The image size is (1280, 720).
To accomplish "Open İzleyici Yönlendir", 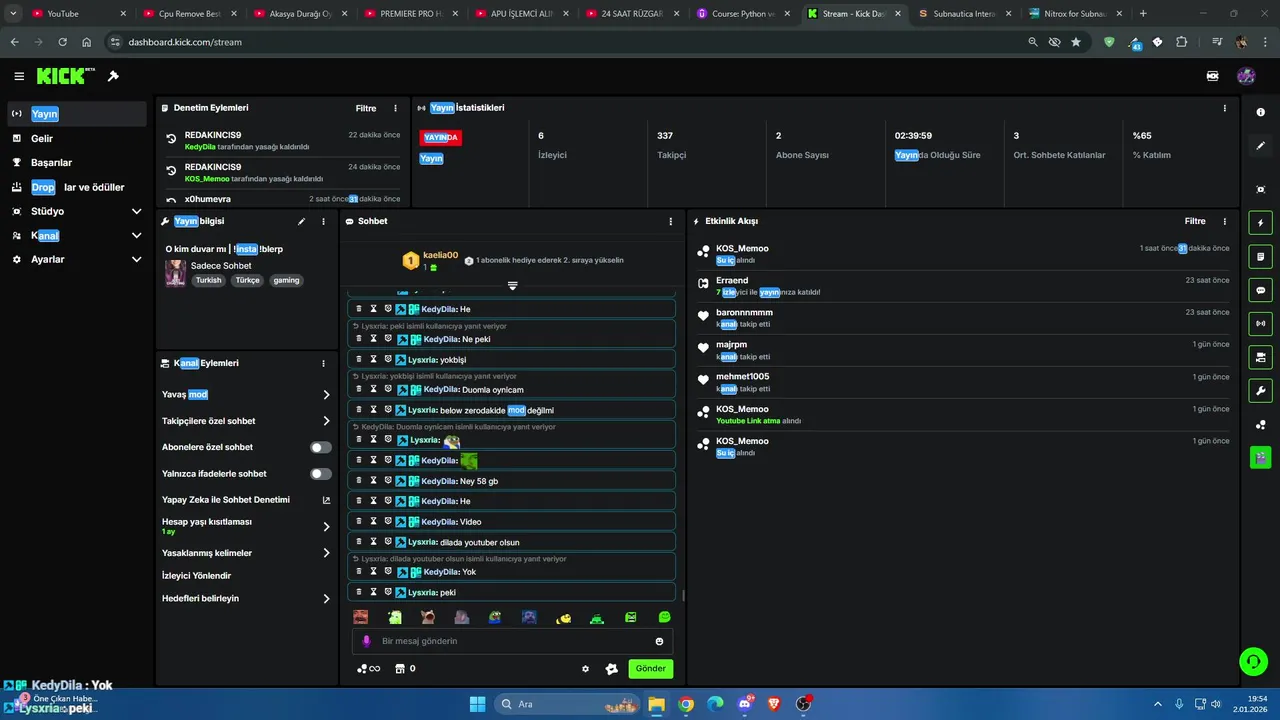I will (x=196, y=575).
